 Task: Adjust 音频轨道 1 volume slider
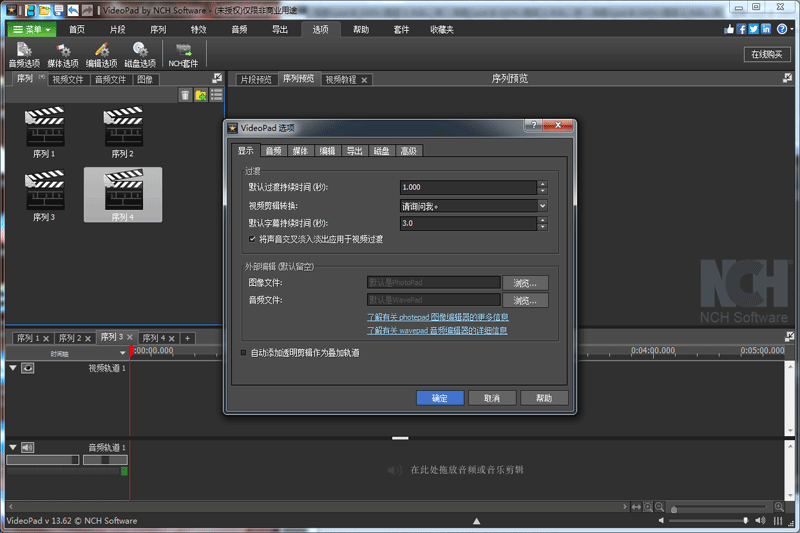43,460
